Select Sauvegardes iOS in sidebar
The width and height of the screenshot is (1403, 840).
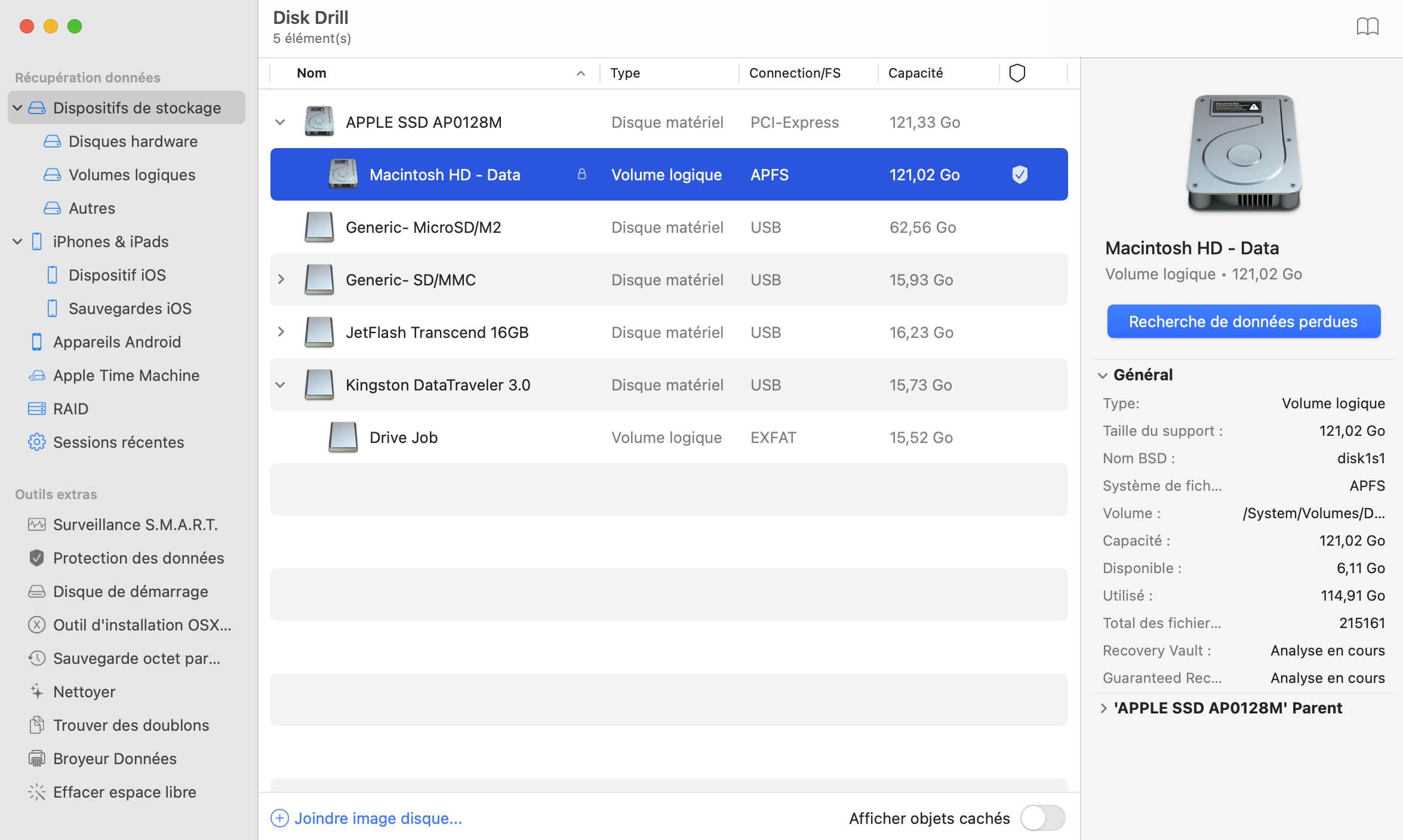118,308
